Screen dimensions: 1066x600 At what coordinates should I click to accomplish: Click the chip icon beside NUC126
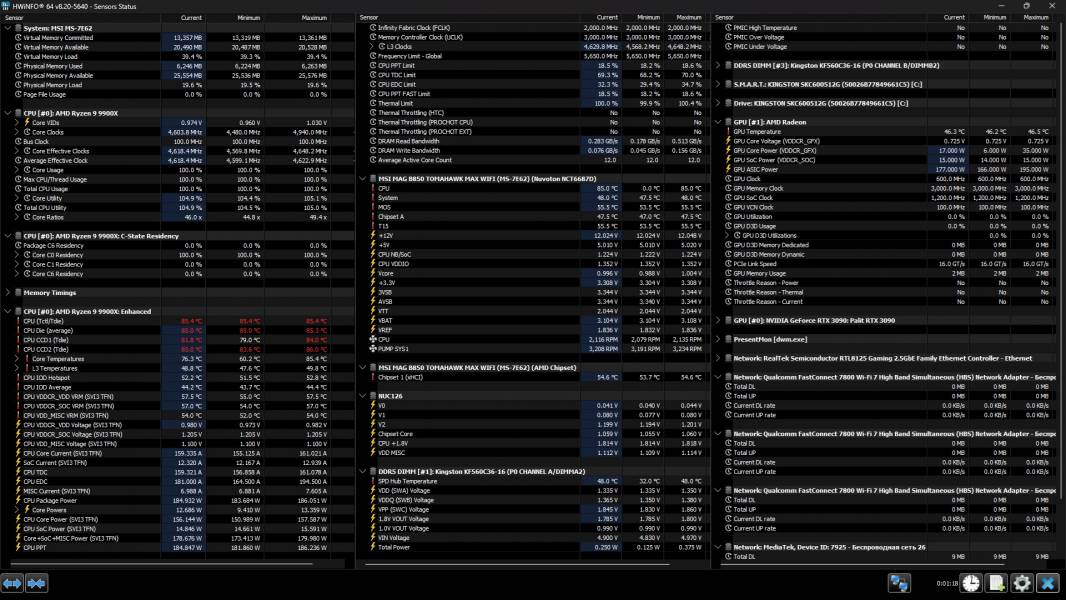tap(373, 395)
